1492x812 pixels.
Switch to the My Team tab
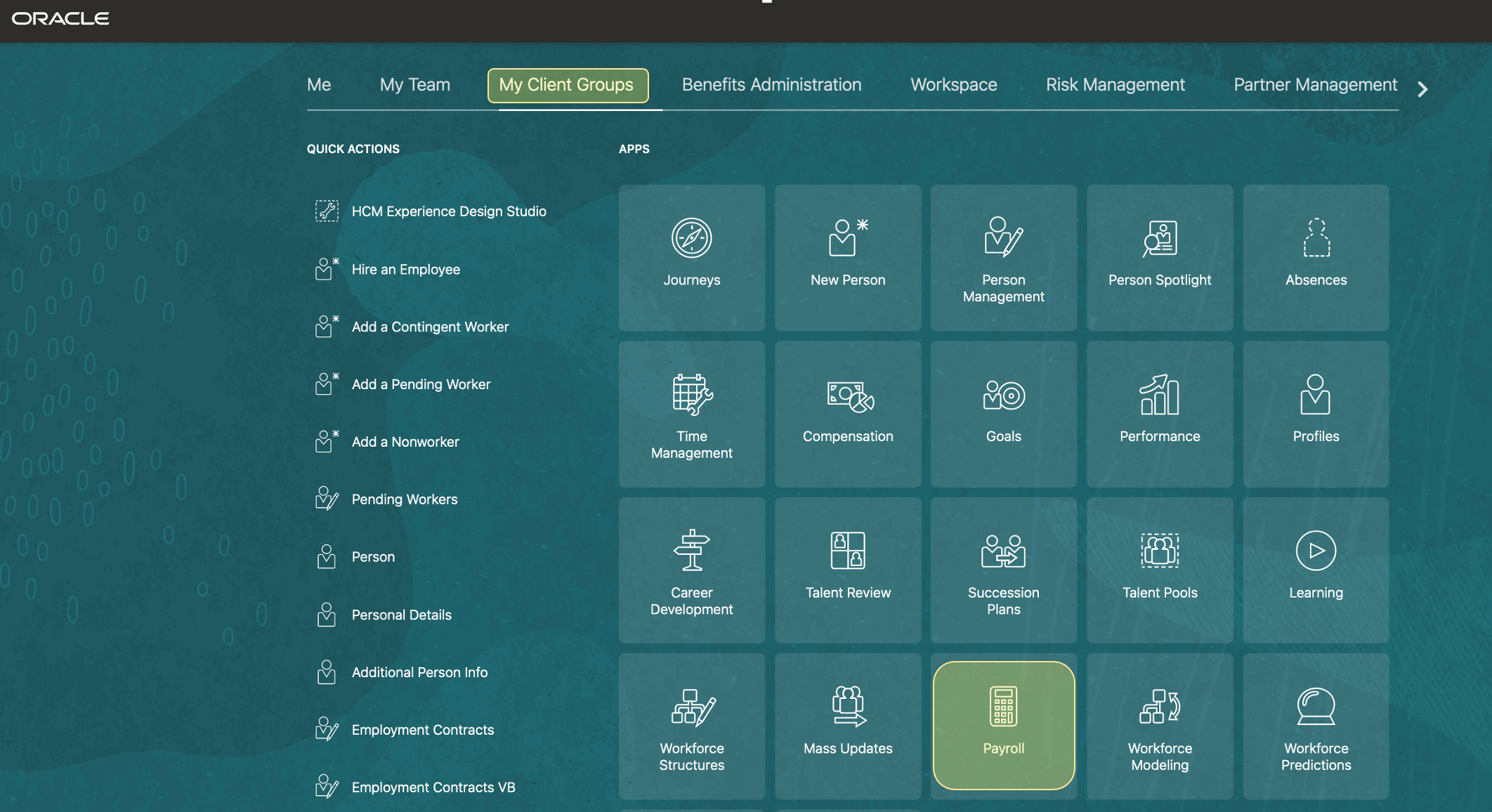[414, 85]
